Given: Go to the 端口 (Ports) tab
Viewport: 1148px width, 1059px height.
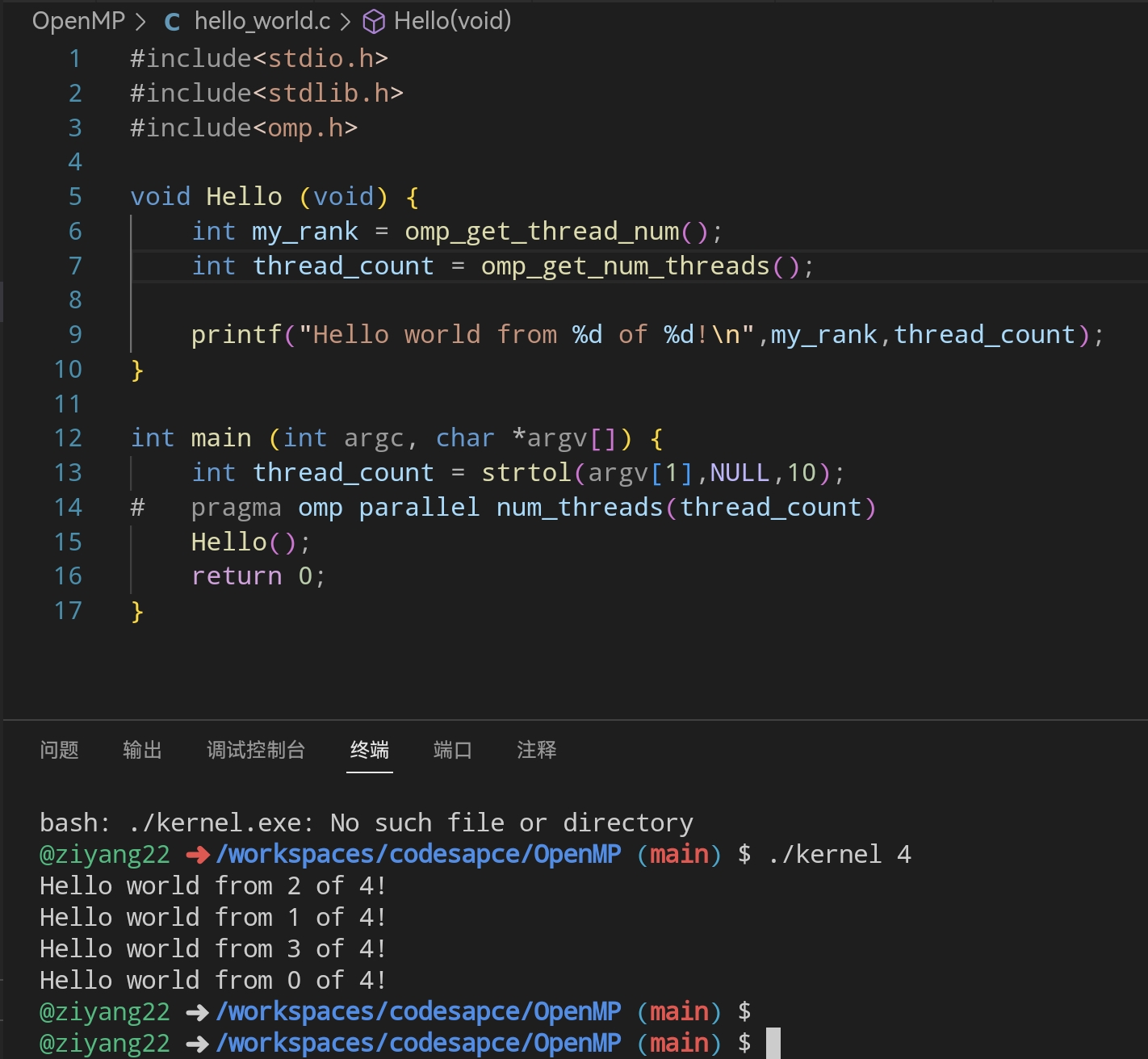Looking at the screenshot, I should (452, 750).
